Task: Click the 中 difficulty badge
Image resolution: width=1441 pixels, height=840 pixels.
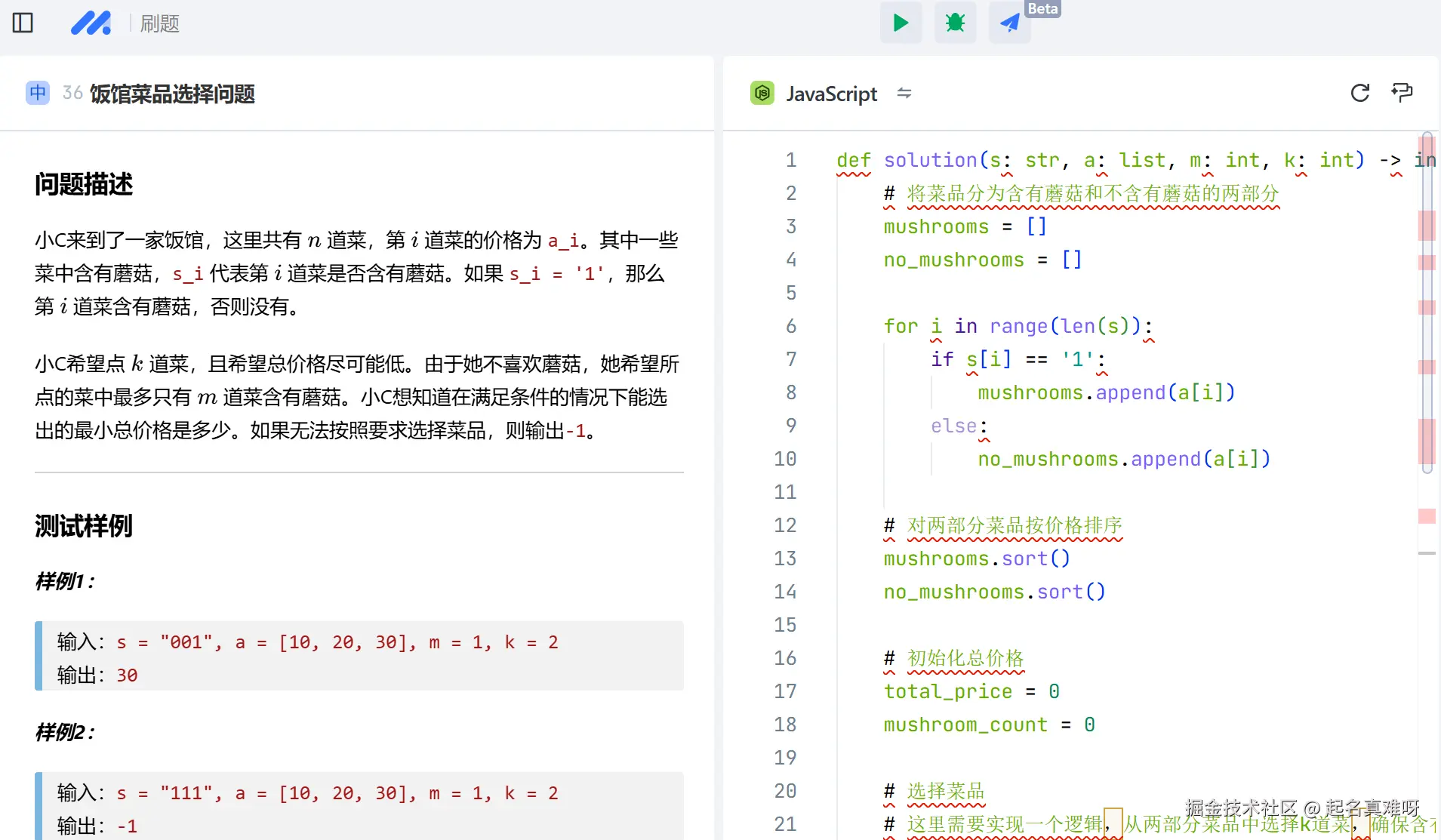Action: click(37, 92)
